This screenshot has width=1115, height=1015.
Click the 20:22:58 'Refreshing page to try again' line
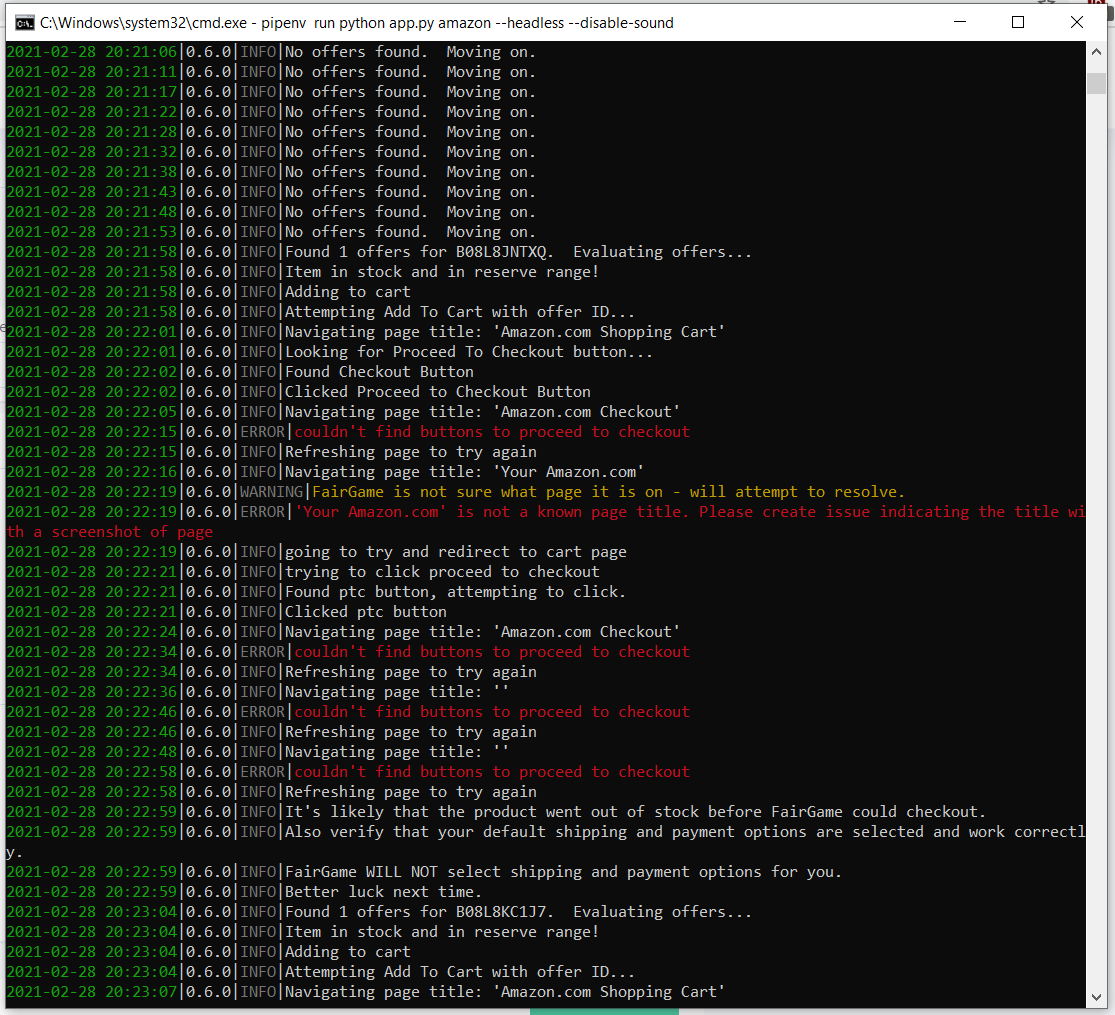pyautogui.click(x=272, y=792)
